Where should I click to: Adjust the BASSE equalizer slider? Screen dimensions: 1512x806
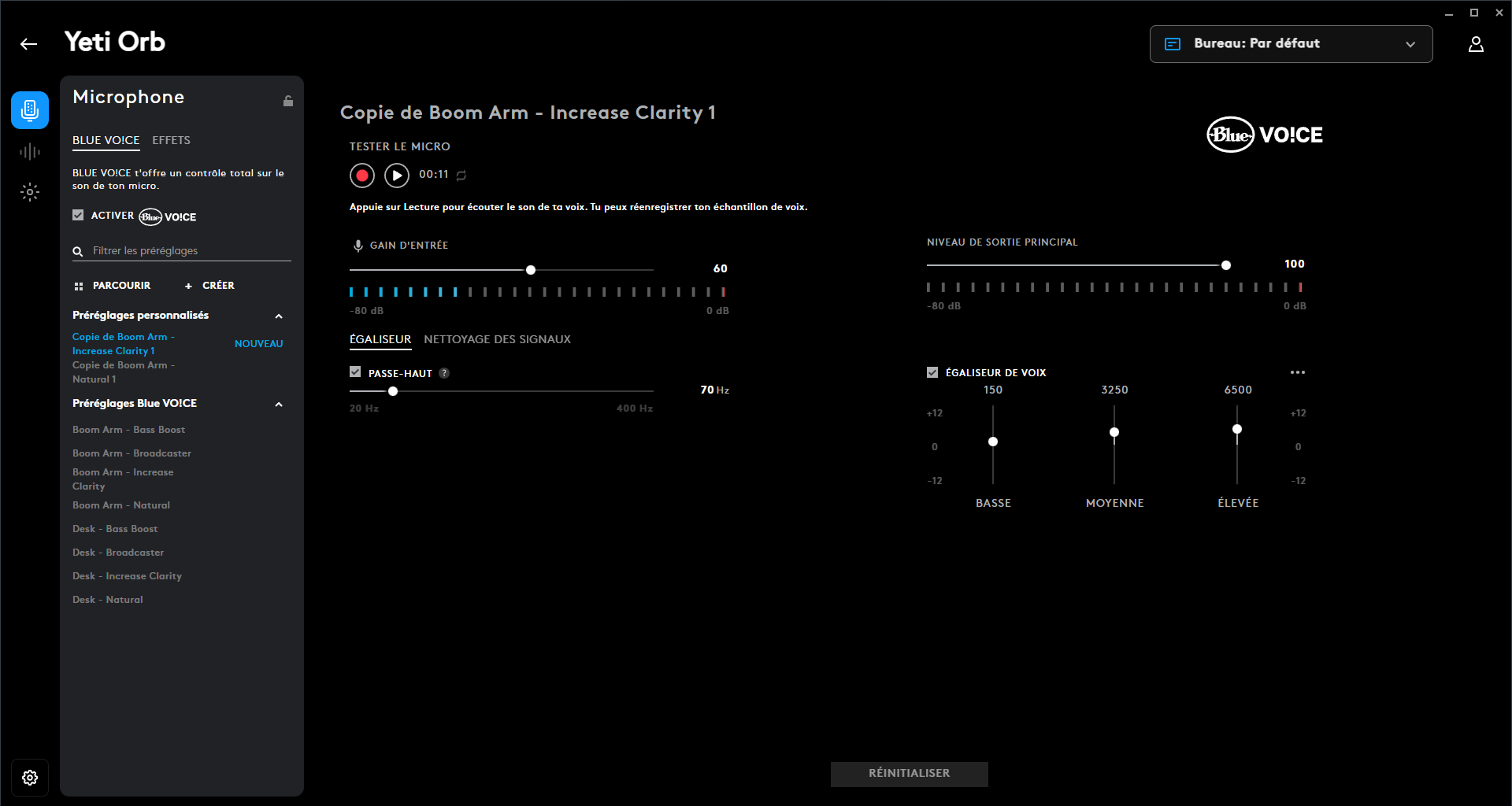[993, 442]
